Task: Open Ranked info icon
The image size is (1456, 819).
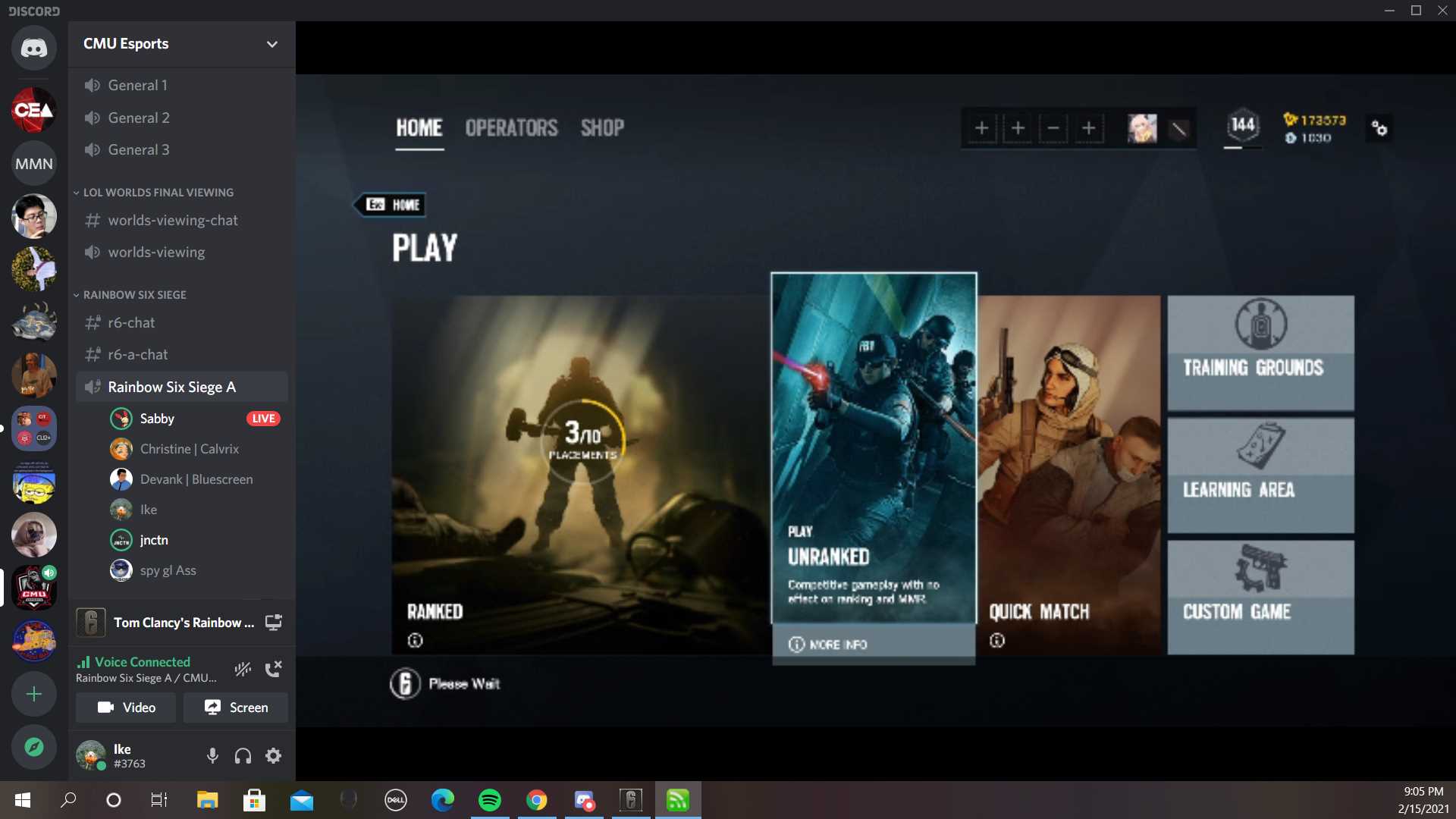Action: coord(415,641)
